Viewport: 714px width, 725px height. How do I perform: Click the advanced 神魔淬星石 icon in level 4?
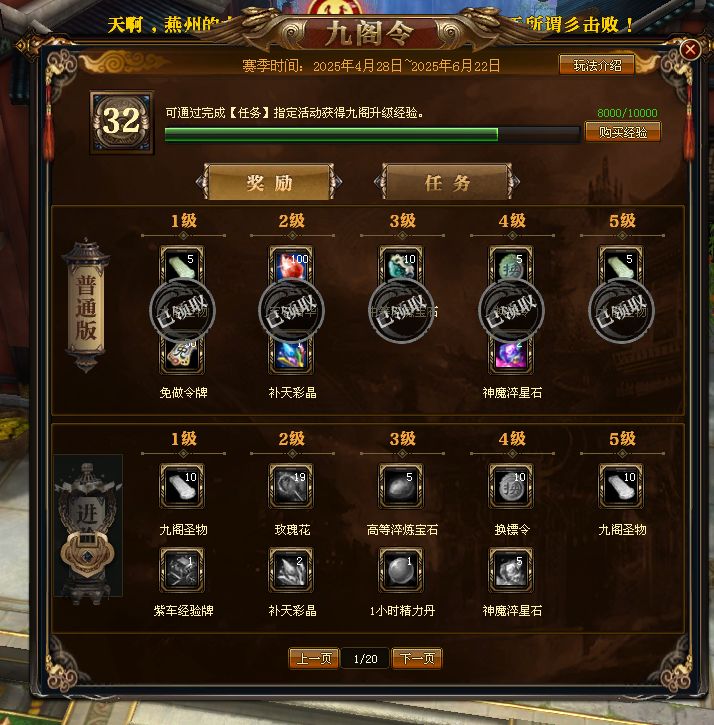point(511,570)
